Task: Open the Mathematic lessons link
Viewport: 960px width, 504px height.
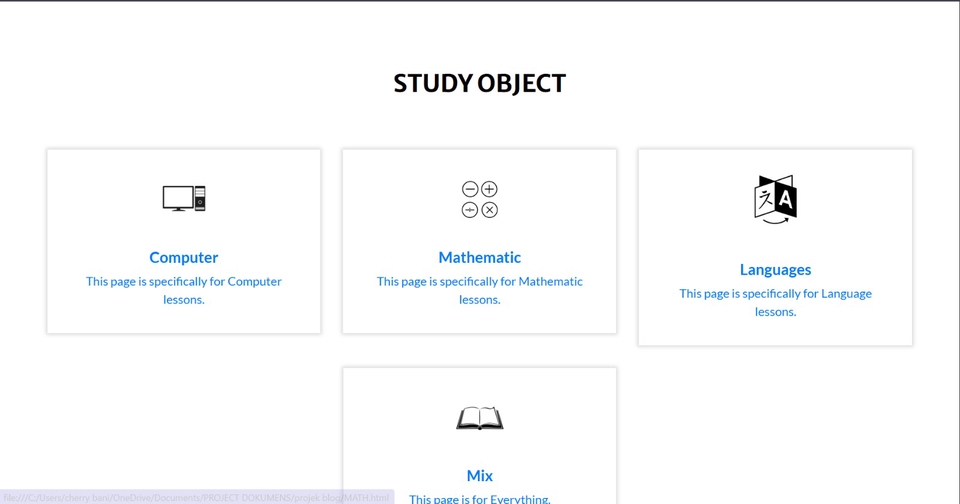Action: click(480, 257)
